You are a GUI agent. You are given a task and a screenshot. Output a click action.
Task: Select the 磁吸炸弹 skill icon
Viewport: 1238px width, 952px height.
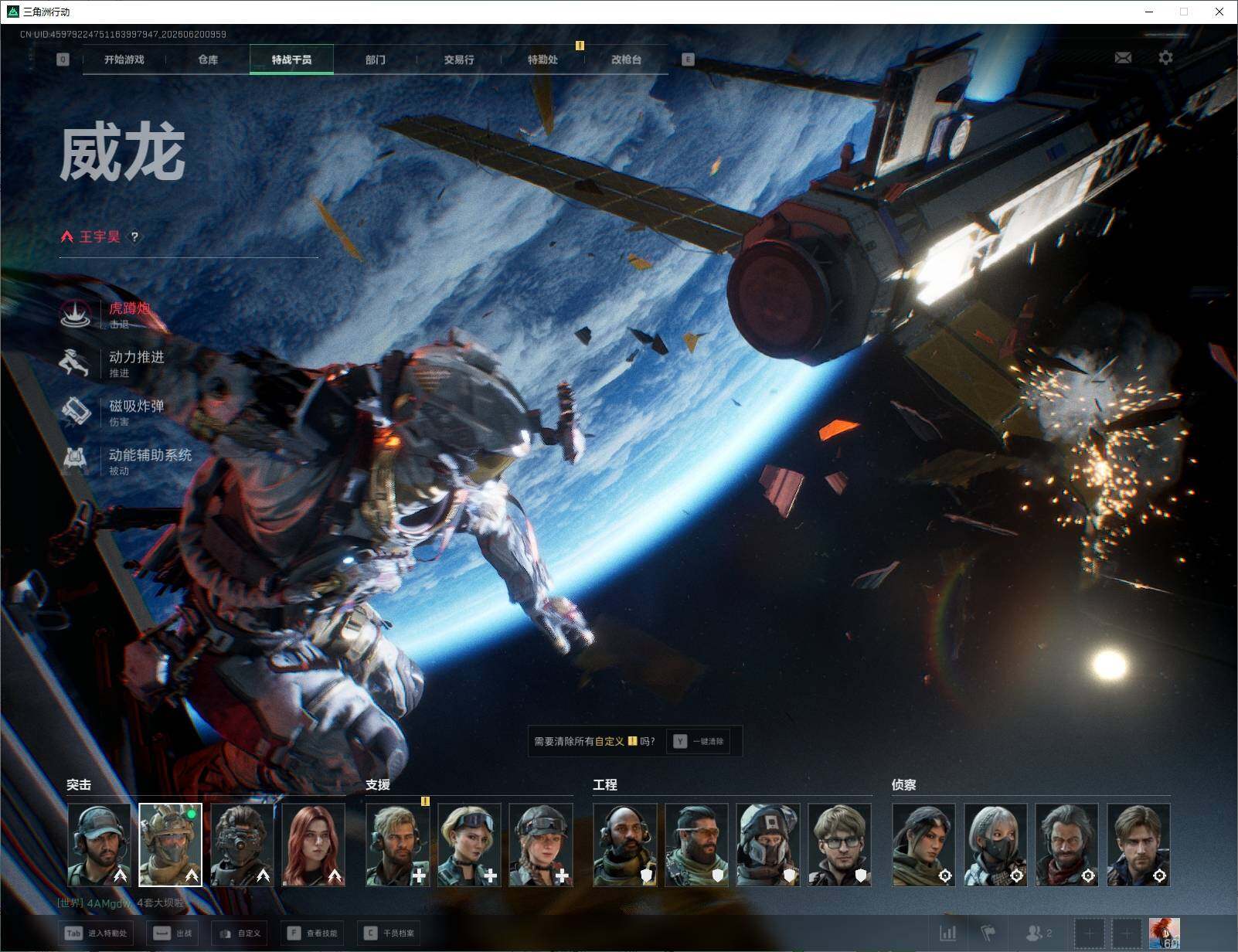(76, 411)
